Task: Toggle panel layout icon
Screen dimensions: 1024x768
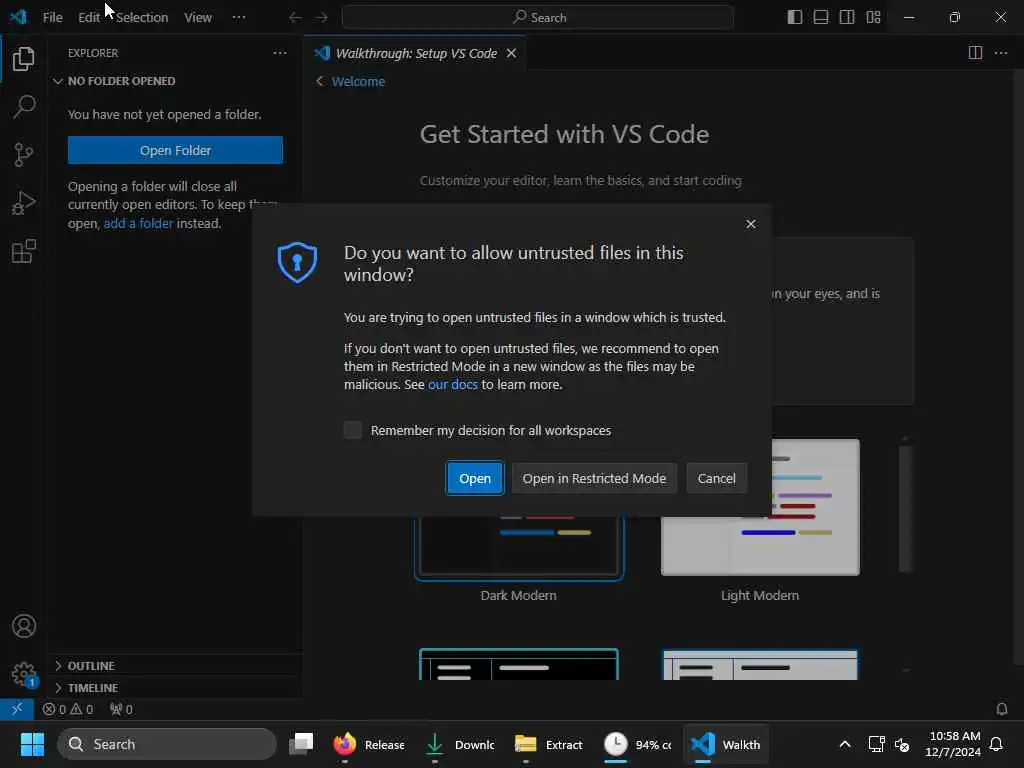Action: 821,17
